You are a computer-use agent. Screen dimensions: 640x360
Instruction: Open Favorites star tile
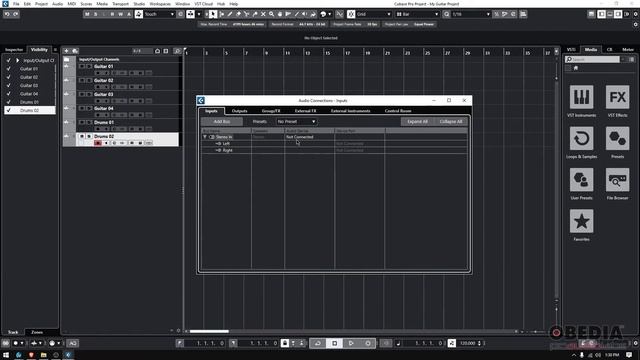click(581, 221)
